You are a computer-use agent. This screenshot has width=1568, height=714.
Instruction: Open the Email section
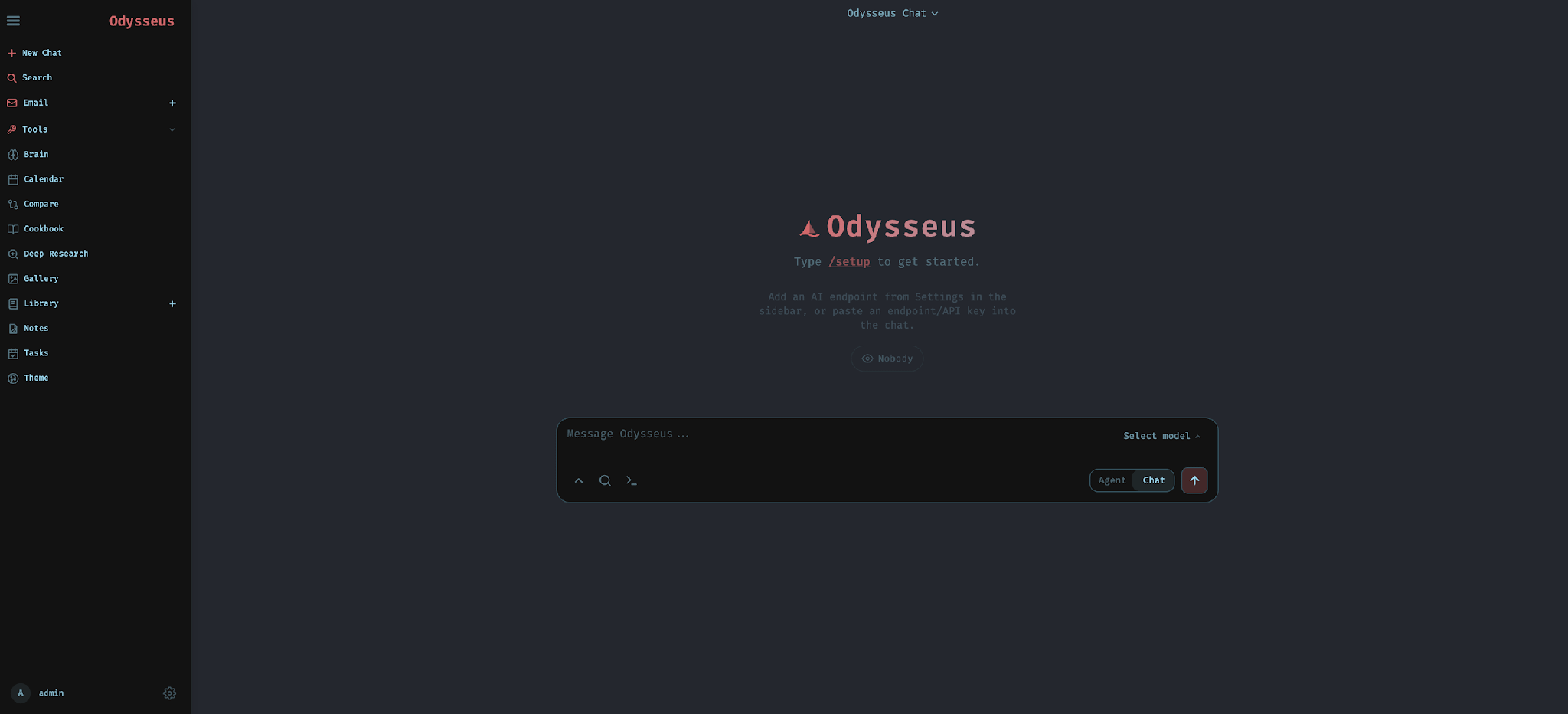click(36, 103)
